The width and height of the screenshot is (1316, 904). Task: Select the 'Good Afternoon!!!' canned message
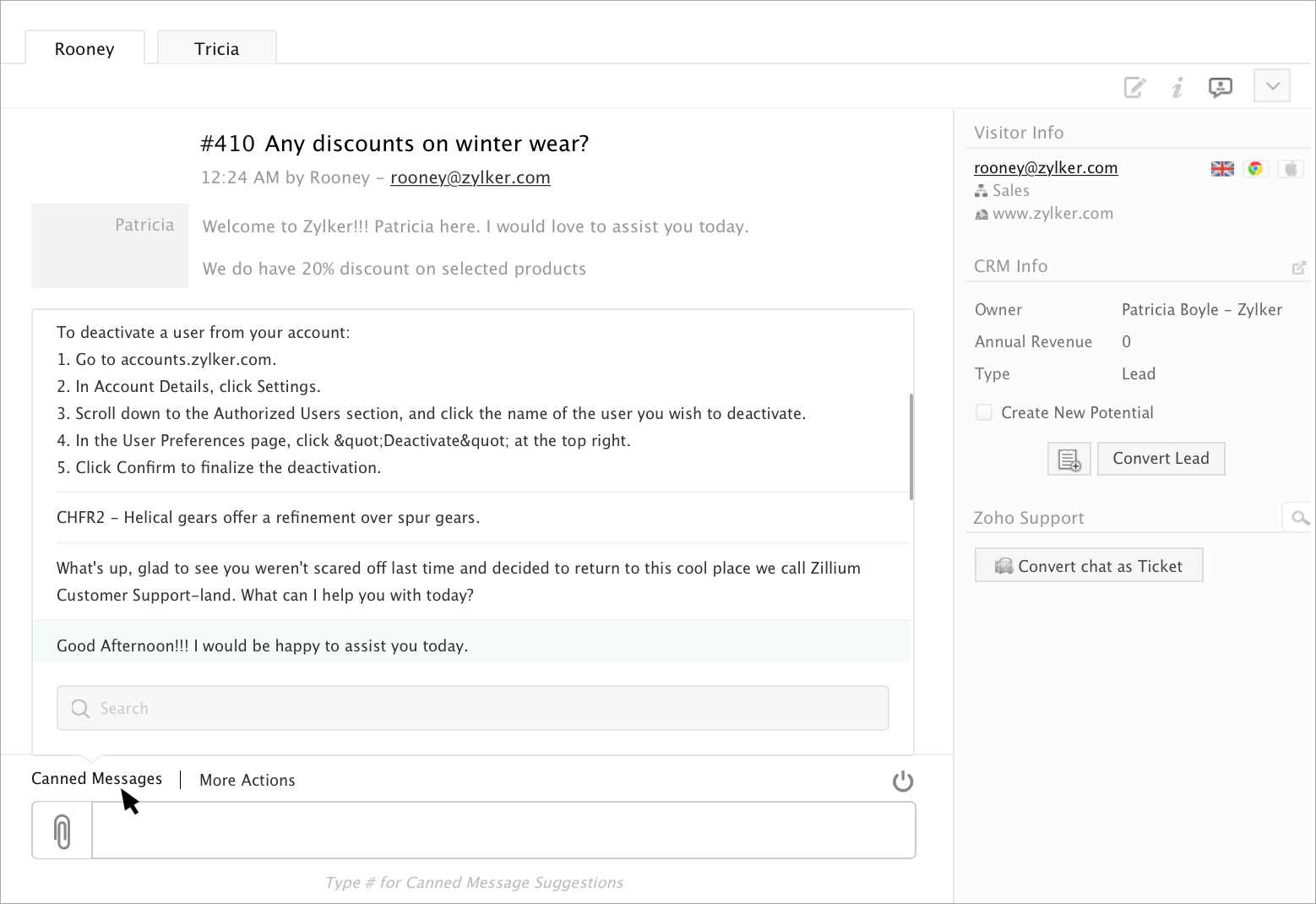click(x=262, y=646)
